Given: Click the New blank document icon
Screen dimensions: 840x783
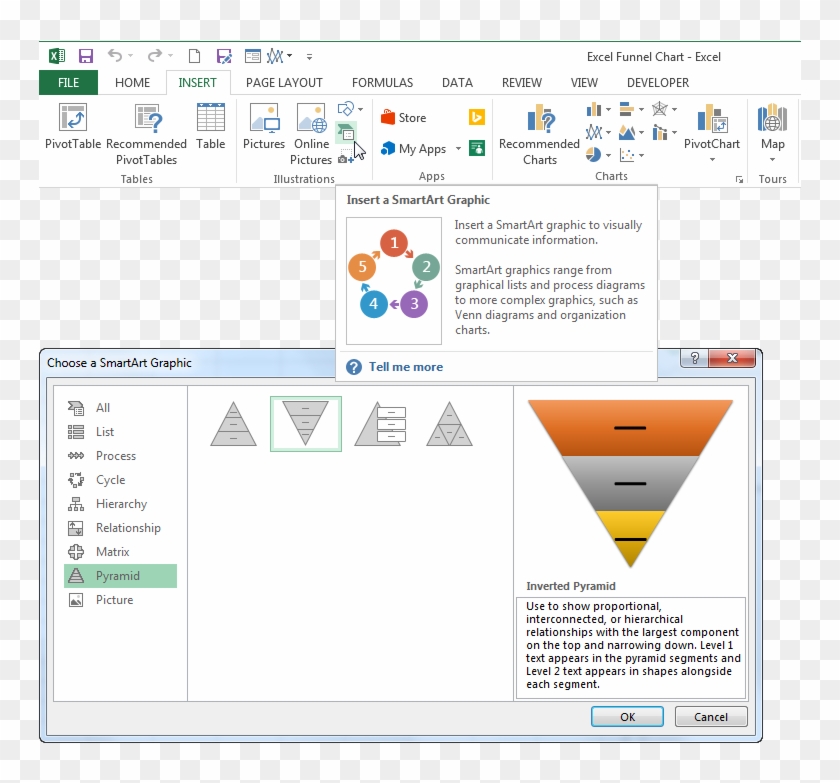Looking at the screenshot, I should 194,56.
